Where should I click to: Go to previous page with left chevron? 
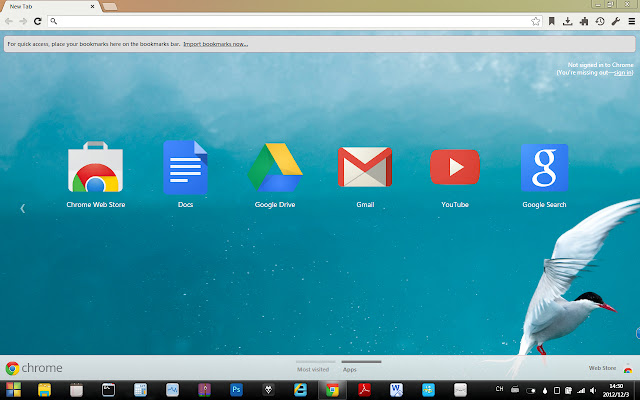click(x=23, y=209)
